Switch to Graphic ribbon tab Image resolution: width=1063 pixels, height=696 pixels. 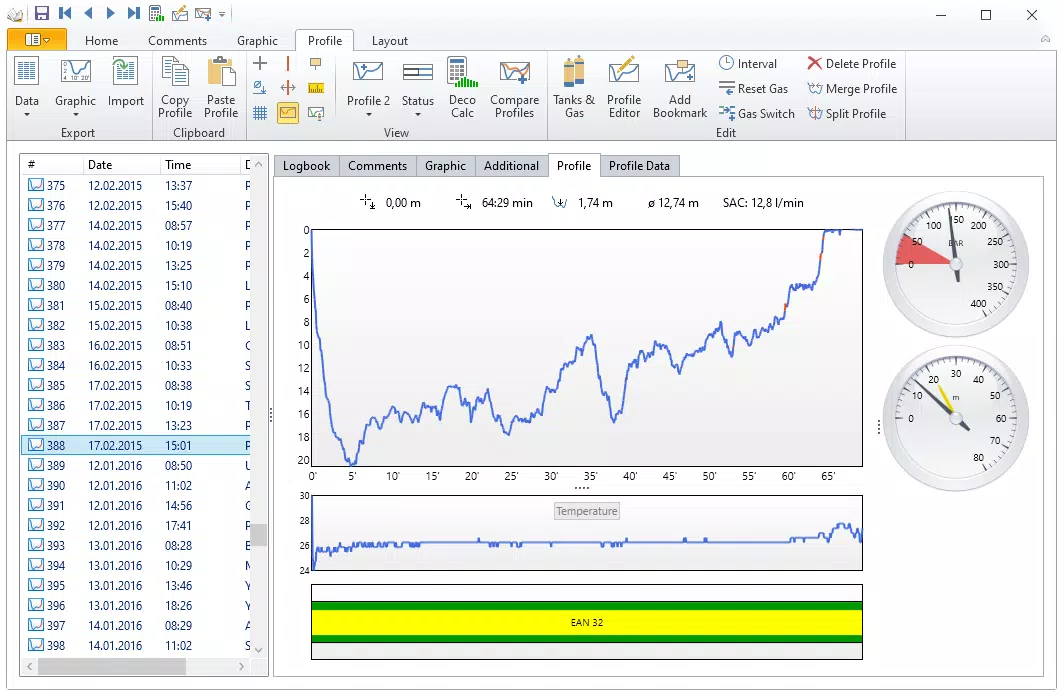pos(257,41)
